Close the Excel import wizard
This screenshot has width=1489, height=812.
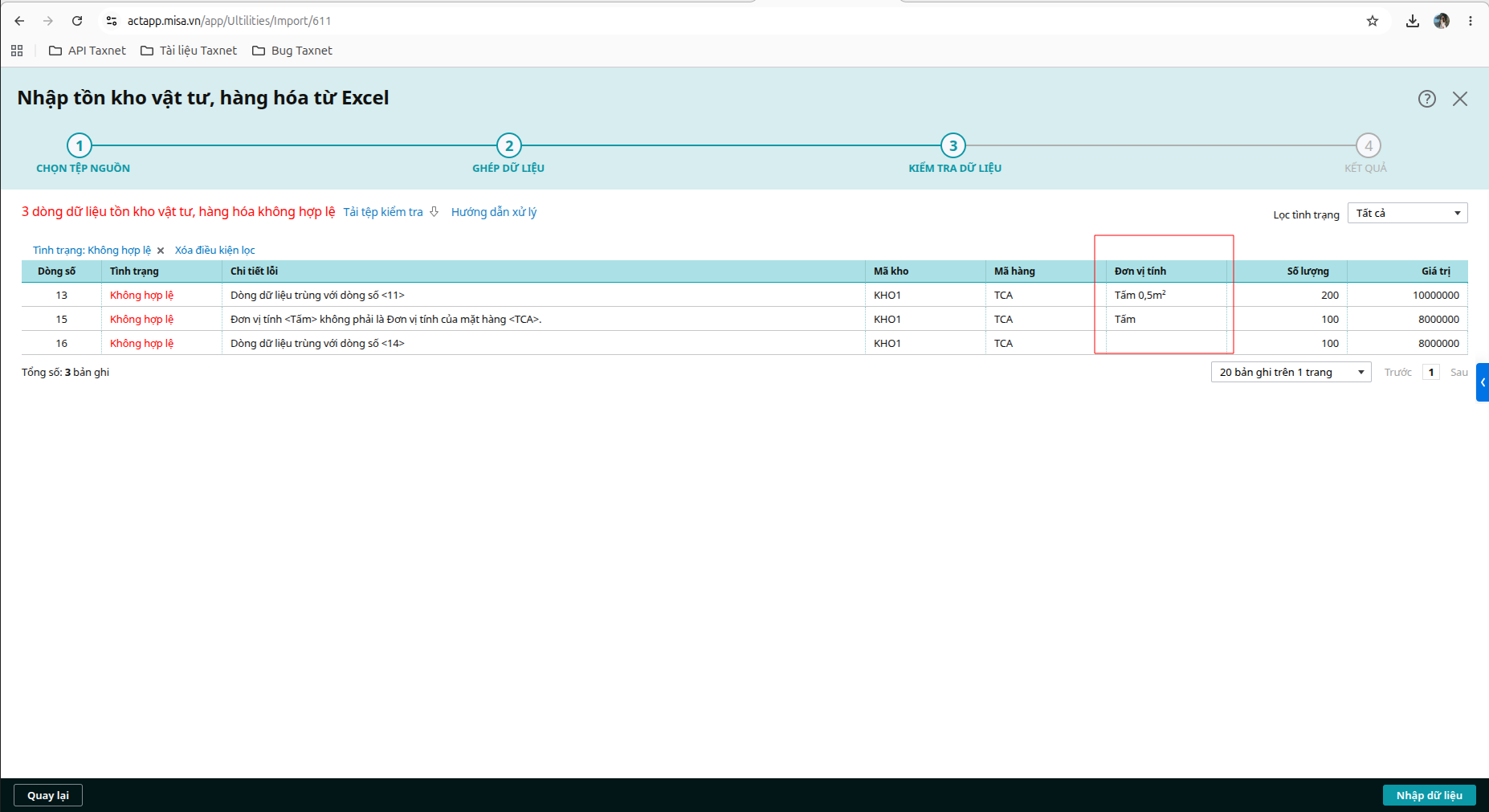[x=1460, y=99]
